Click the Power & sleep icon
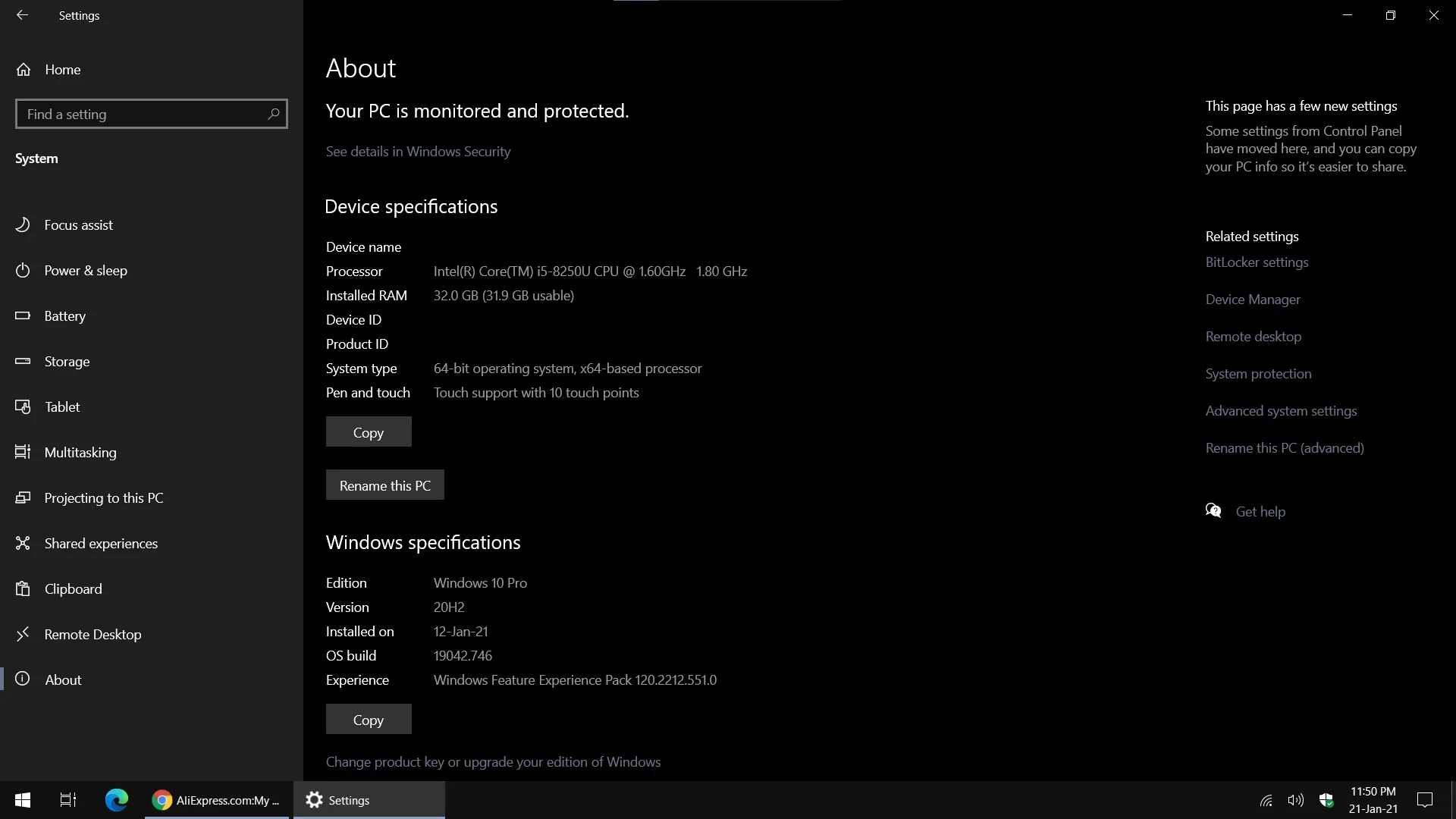 click(23, 270)
